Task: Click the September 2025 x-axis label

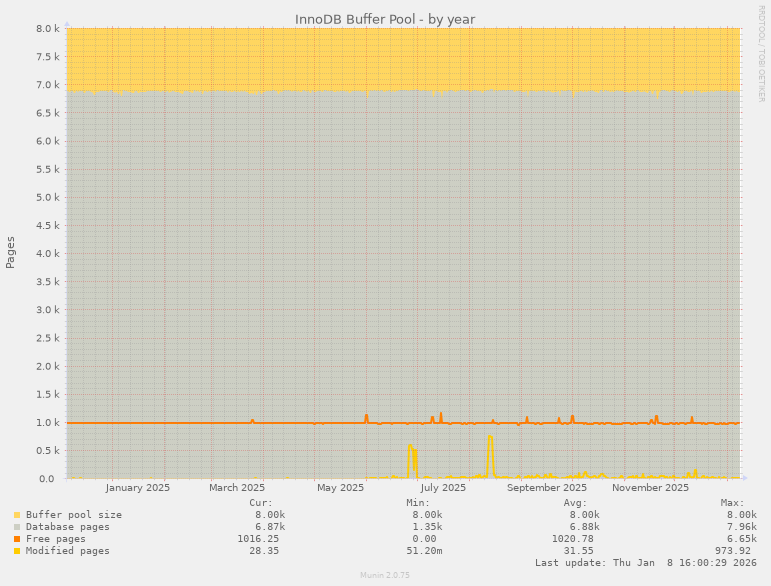Action: (547, 488)
